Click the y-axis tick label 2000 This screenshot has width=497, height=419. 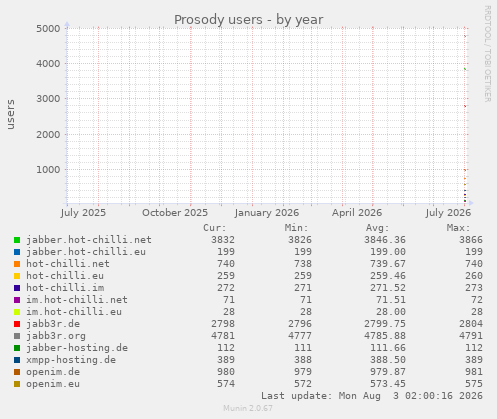(48, 134)
